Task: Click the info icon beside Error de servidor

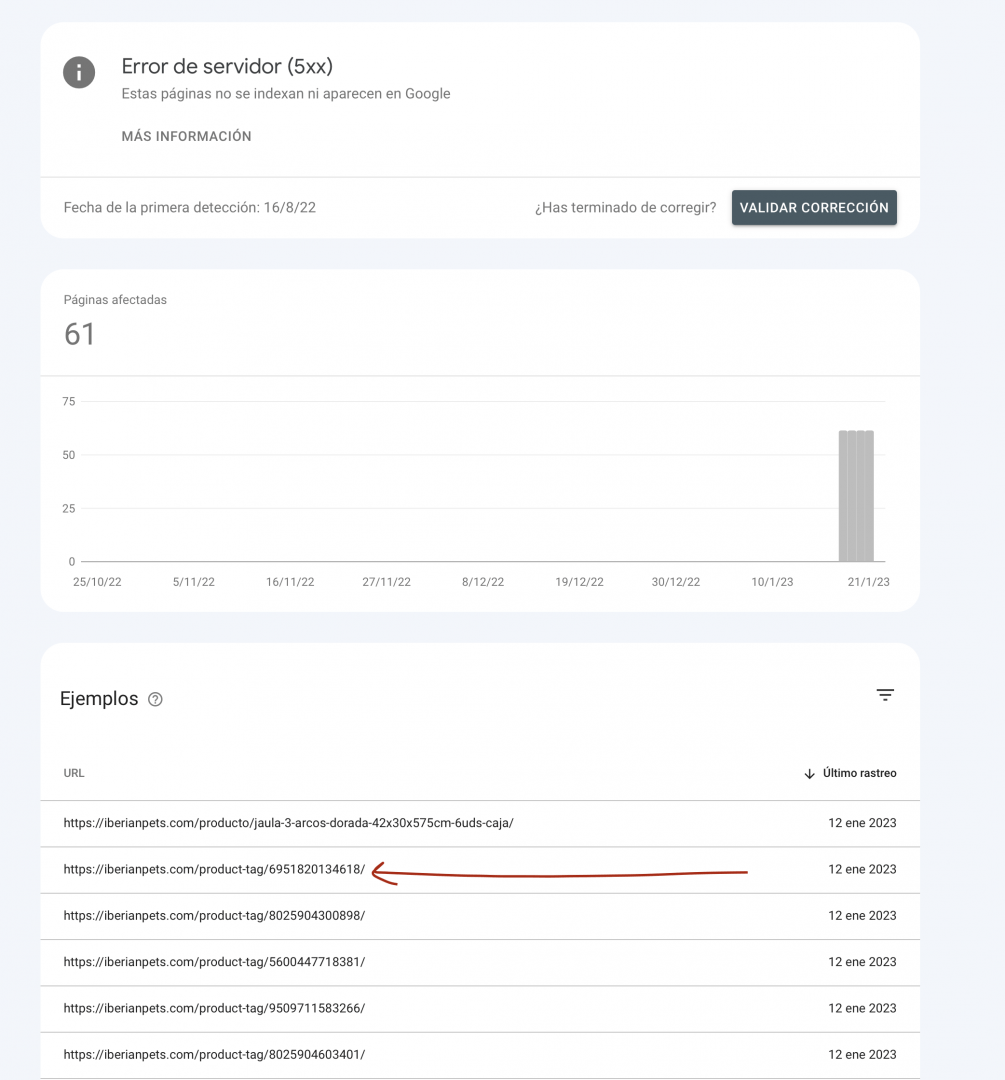Action: coord(79,72)
